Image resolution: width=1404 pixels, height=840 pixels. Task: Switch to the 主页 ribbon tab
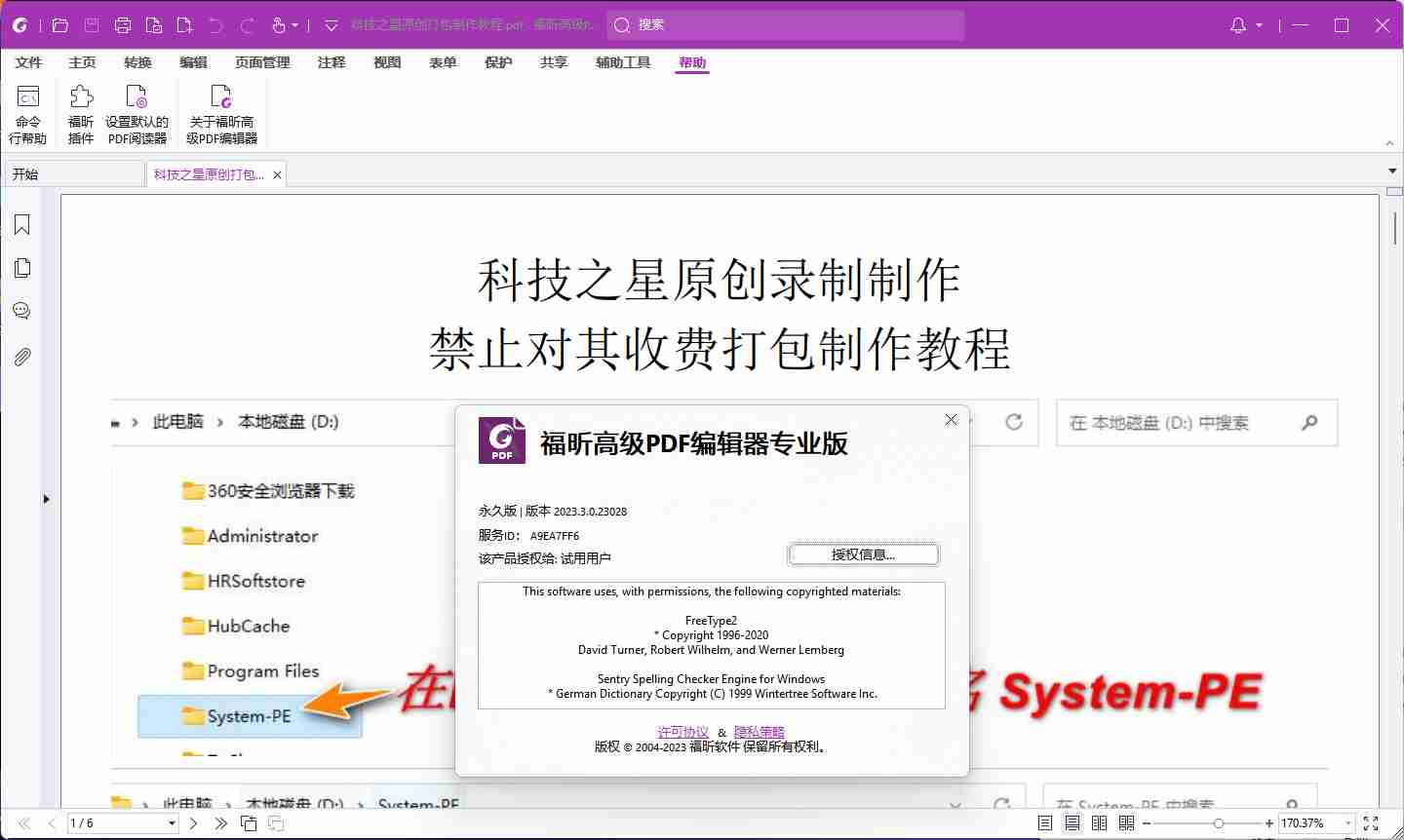[x=82, y=62]
